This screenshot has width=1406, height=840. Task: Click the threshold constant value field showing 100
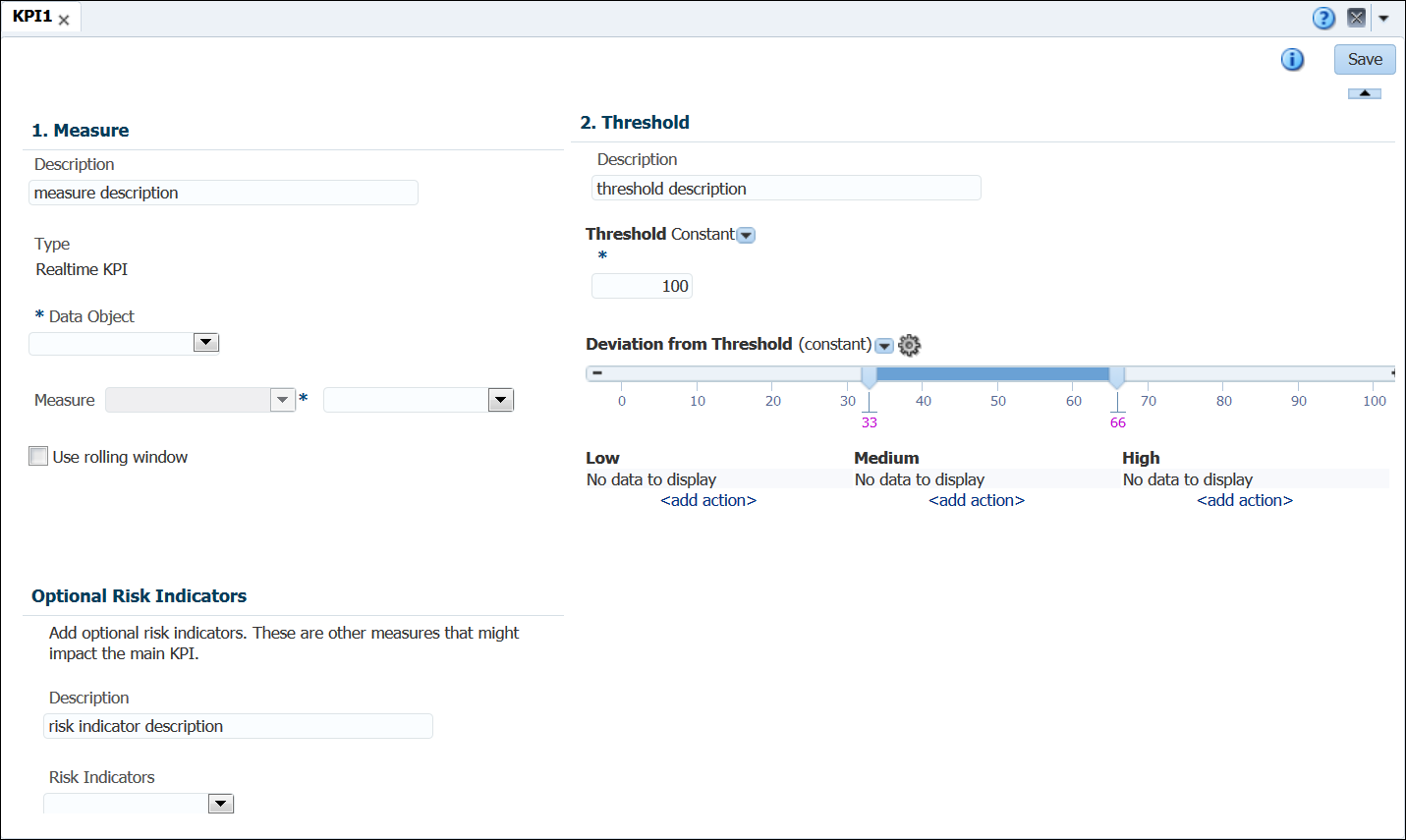[x=642, y=286]
